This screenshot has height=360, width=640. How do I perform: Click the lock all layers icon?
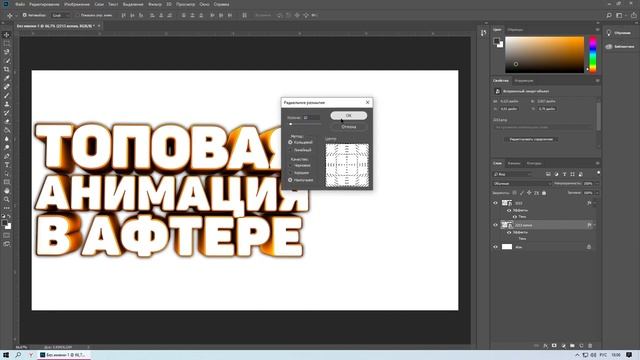[x=544, y=193]
